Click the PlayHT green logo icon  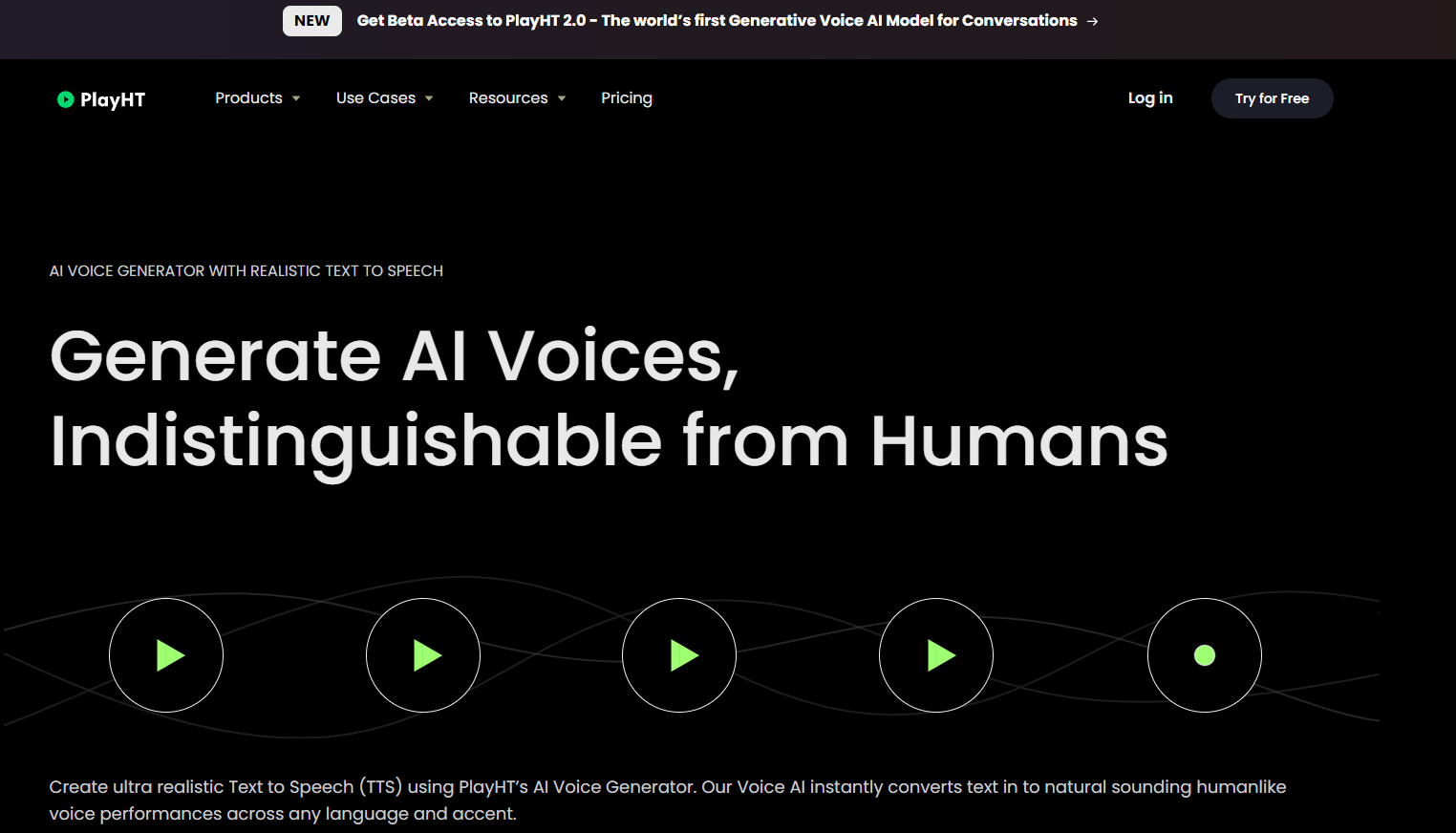[x=65, y=99]
